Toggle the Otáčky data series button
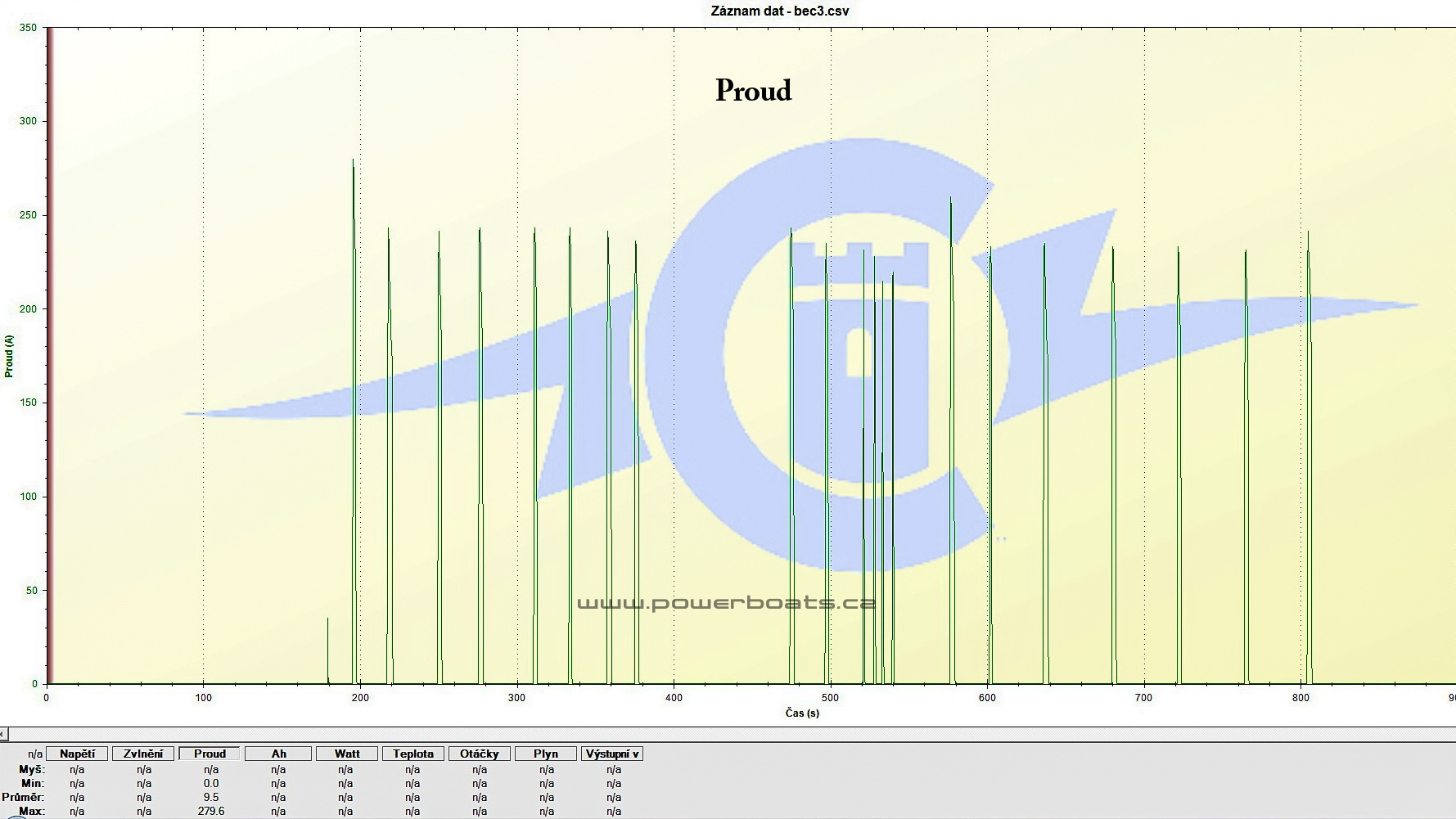Screen dimensions: 1456x819 [x=480, y=754]
